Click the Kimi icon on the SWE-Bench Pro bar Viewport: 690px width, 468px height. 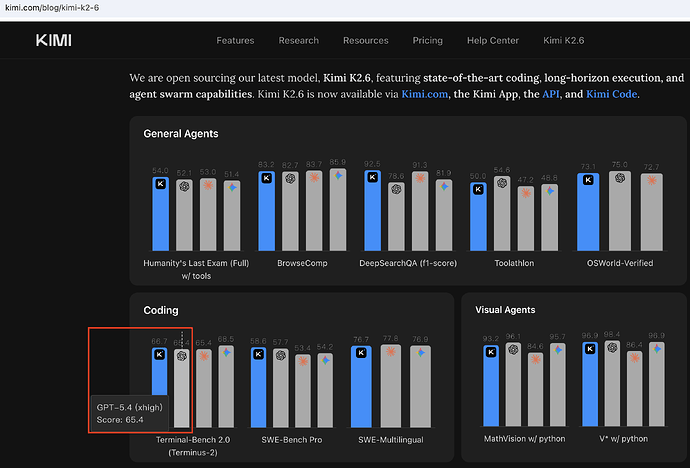[x=258, y=355]
